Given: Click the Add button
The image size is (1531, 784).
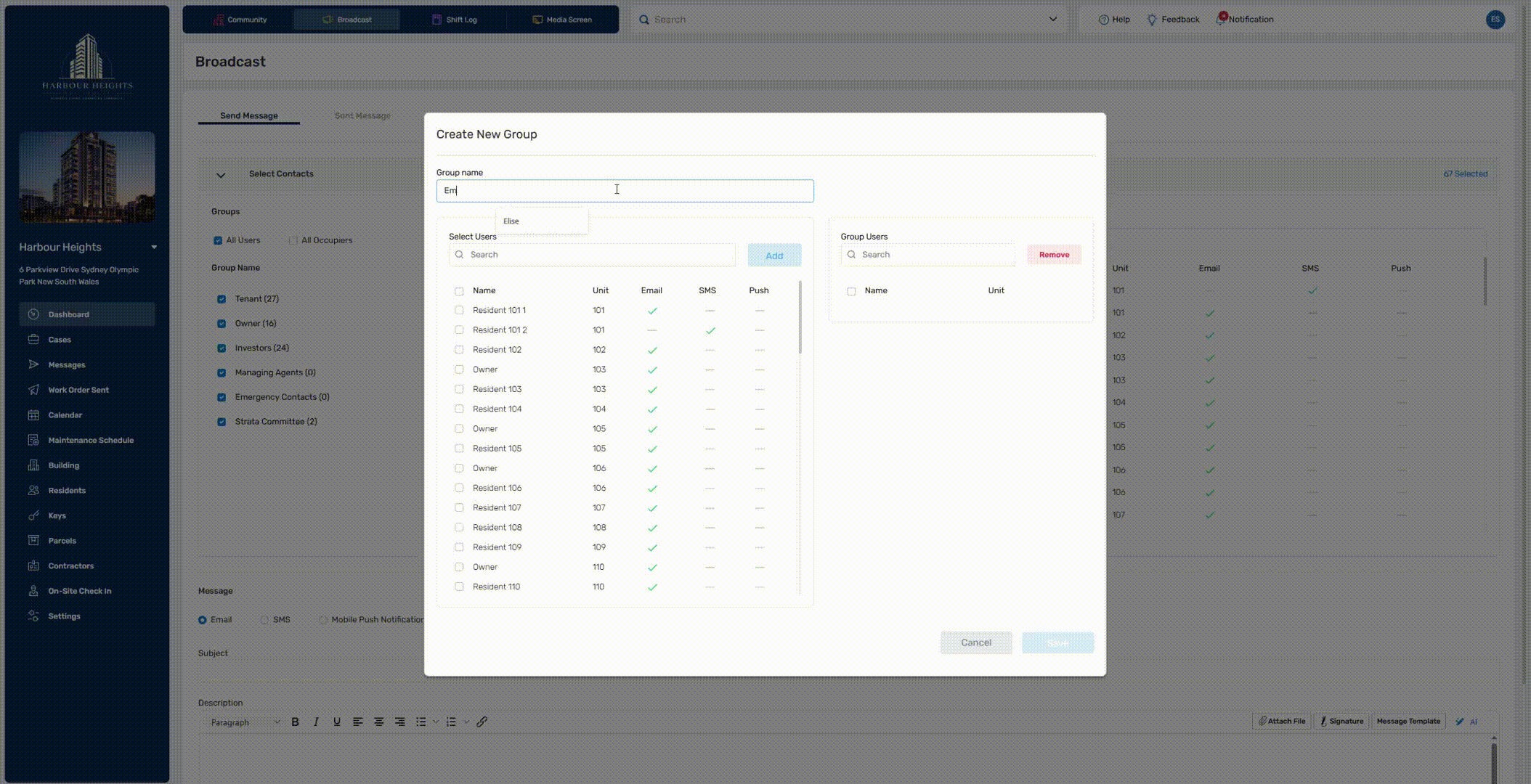Looking at the screenshot, I should pos(774,256).
